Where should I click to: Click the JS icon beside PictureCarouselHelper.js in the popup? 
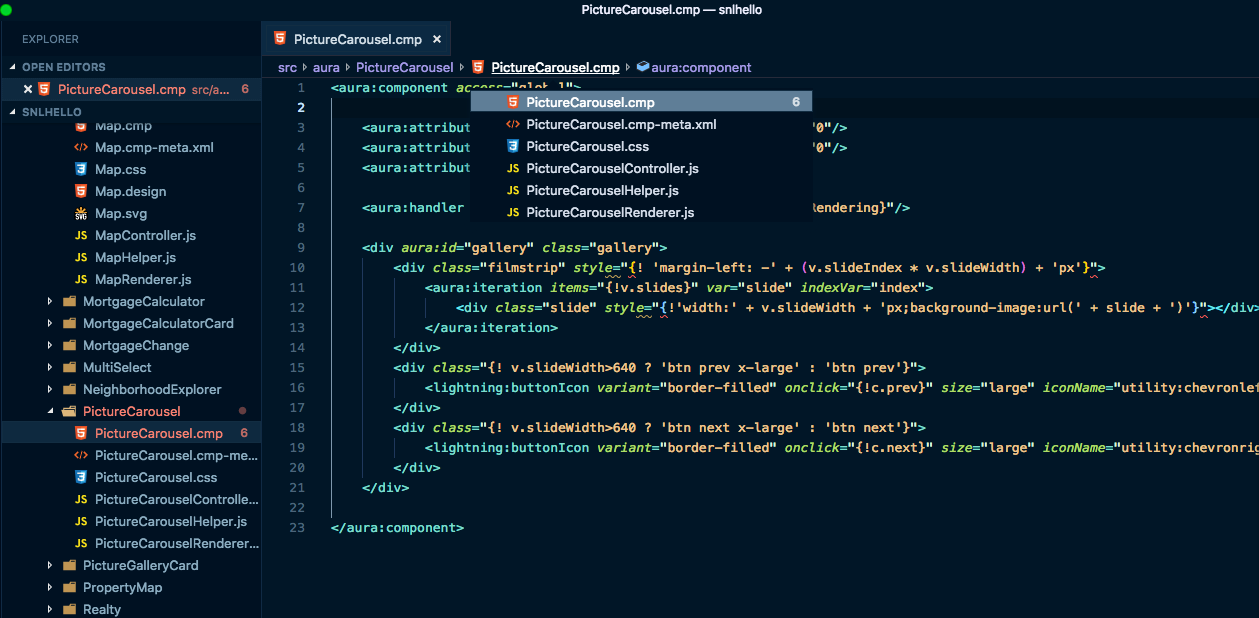pyautogui.click(x=512, y=190)
